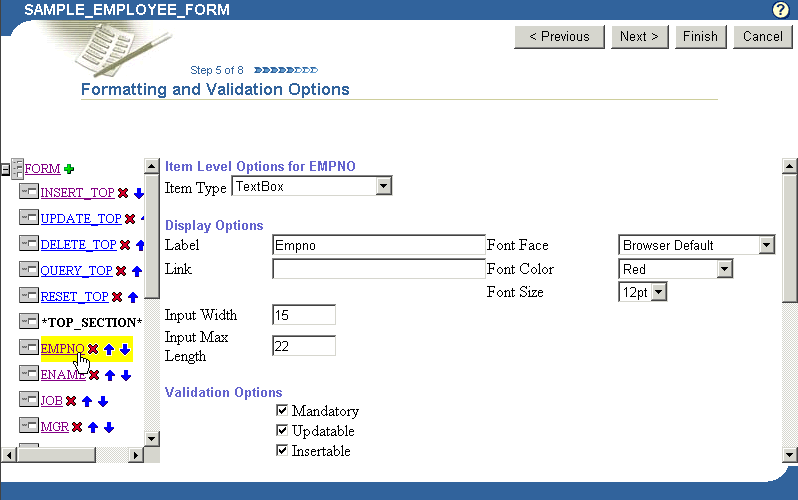
Task: Click tree panel scroll down arrow
Action: (x=152, y=438)
